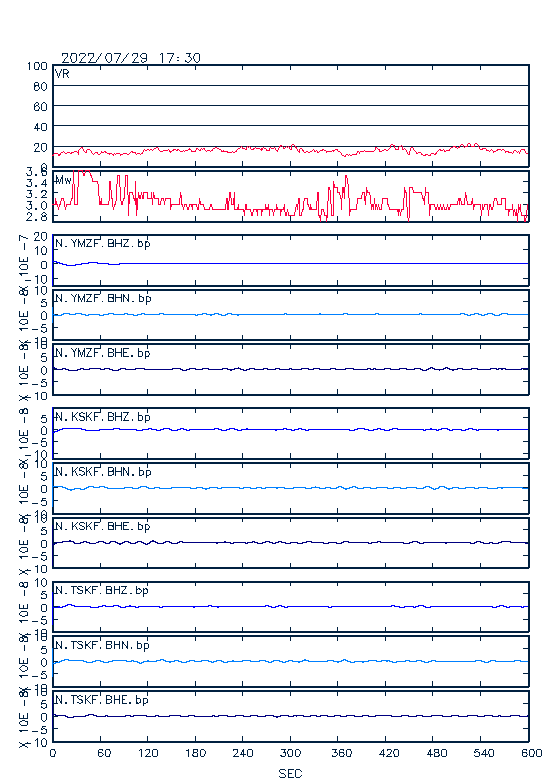Pick the N.TSKF.BHZ.bp trace label
Viewport: 554px width, 781px height.
click(102, 590)
